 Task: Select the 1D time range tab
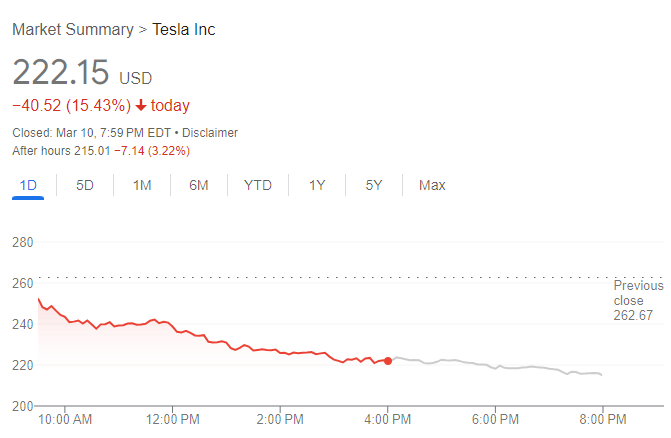pos(28,185)
